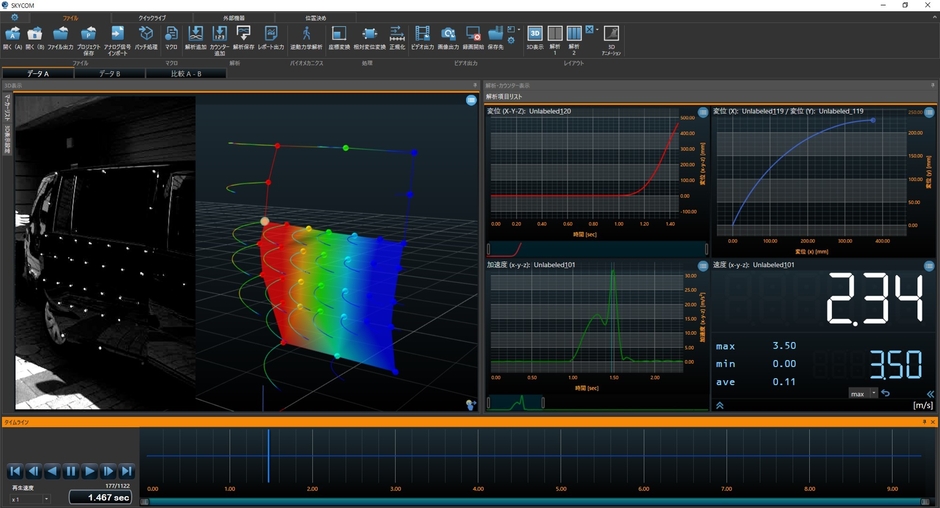Click the 座標変換 coordinate transform icon

tap(339, 37)
